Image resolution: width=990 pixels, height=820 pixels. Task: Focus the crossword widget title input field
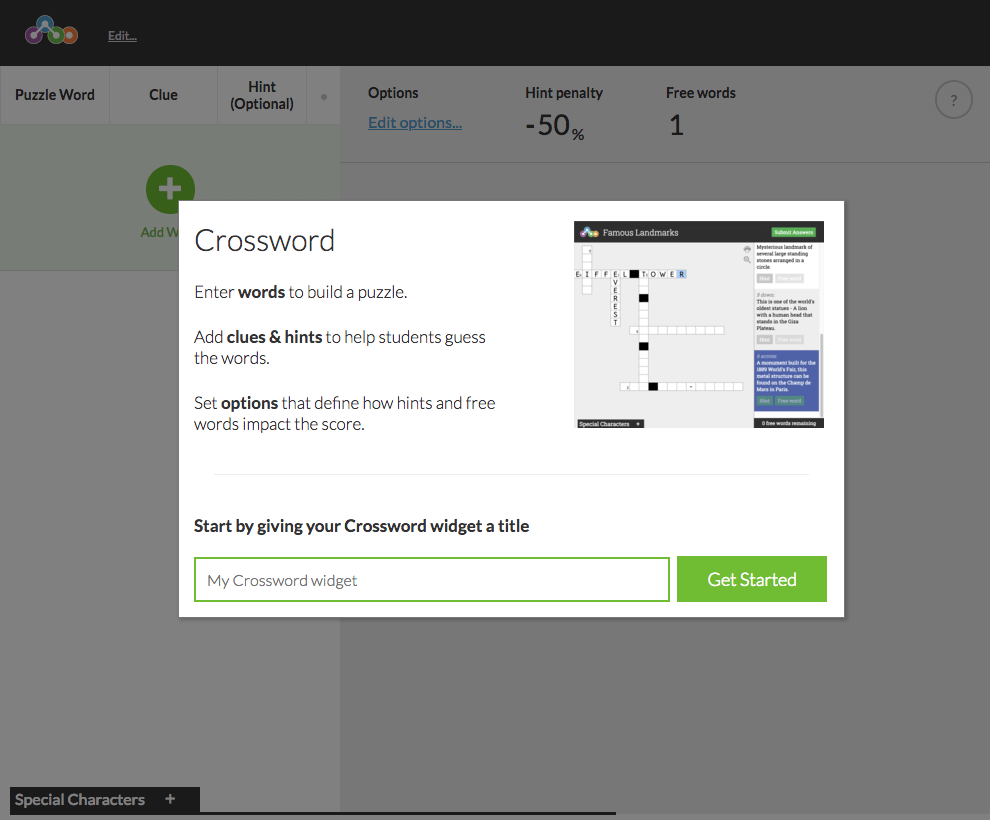click(431, 579)
